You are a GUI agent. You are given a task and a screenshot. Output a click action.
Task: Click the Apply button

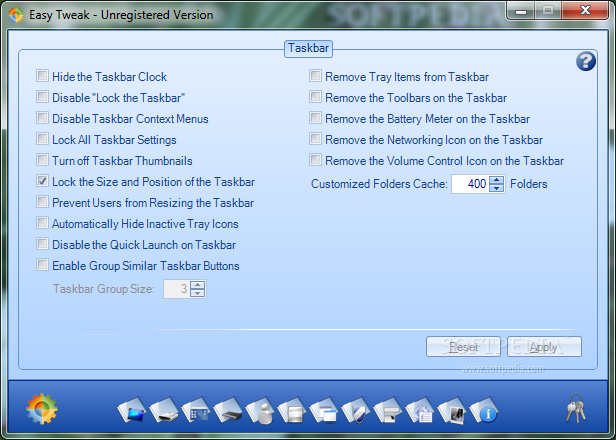pos(544,347)
